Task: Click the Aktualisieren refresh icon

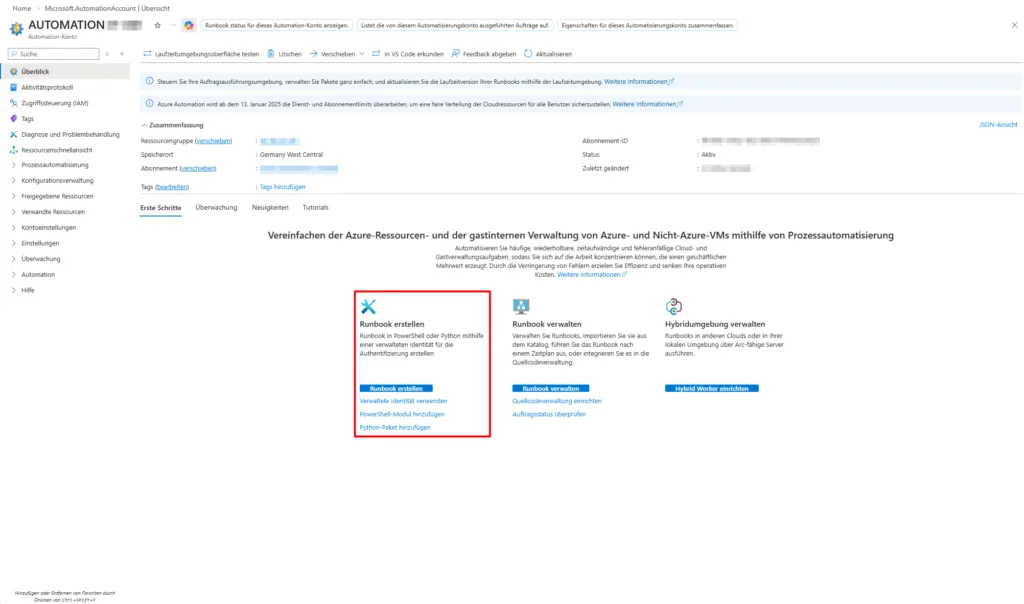Action: pos(528,54)
